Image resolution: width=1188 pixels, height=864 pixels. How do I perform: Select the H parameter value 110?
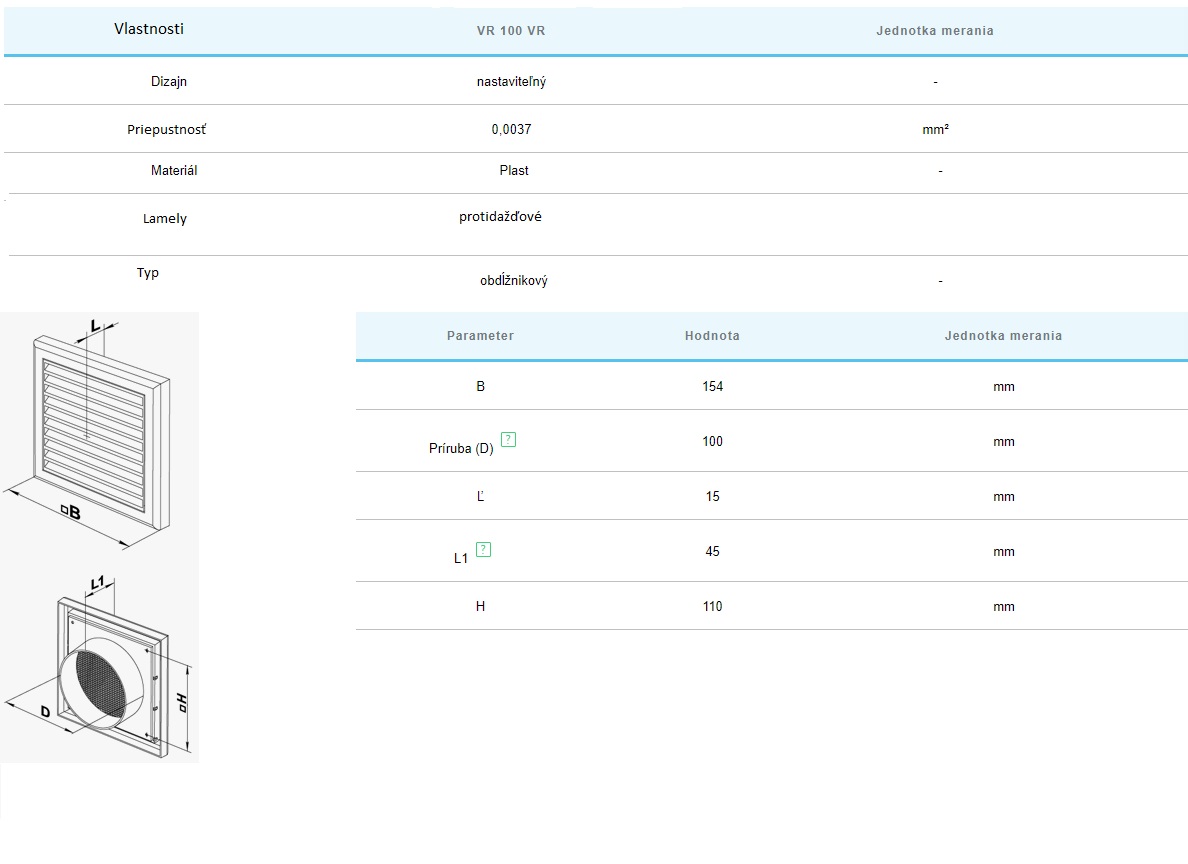(x=712, y=607)
